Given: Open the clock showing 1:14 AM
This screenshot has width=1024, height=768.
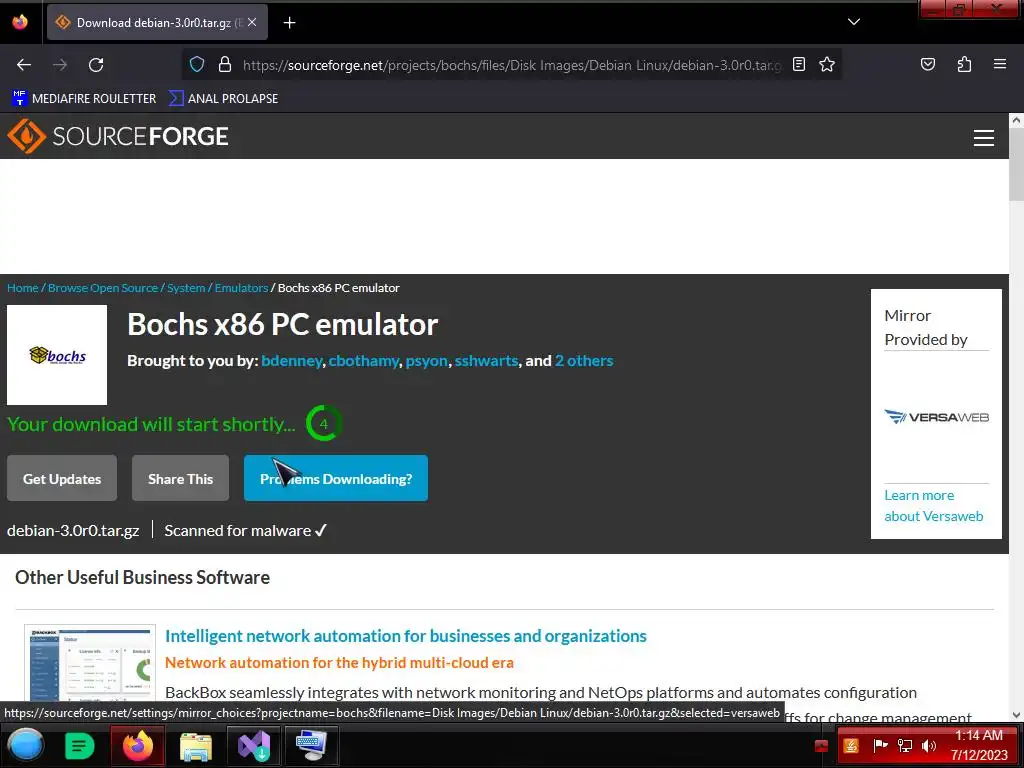Looking at the screenshot, I should tap(979, 745).
